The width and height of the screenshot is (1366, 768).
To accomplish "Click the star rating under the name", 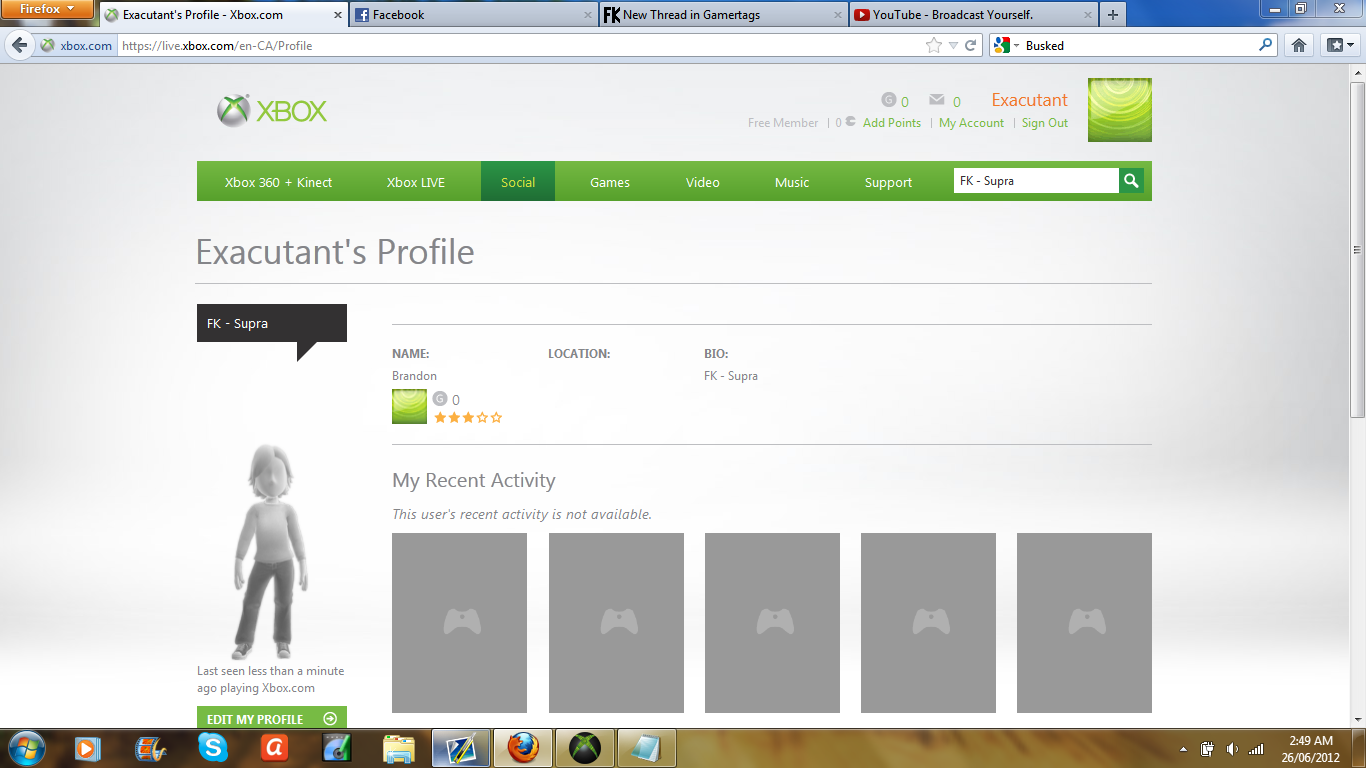I will [x=468, y=418].
